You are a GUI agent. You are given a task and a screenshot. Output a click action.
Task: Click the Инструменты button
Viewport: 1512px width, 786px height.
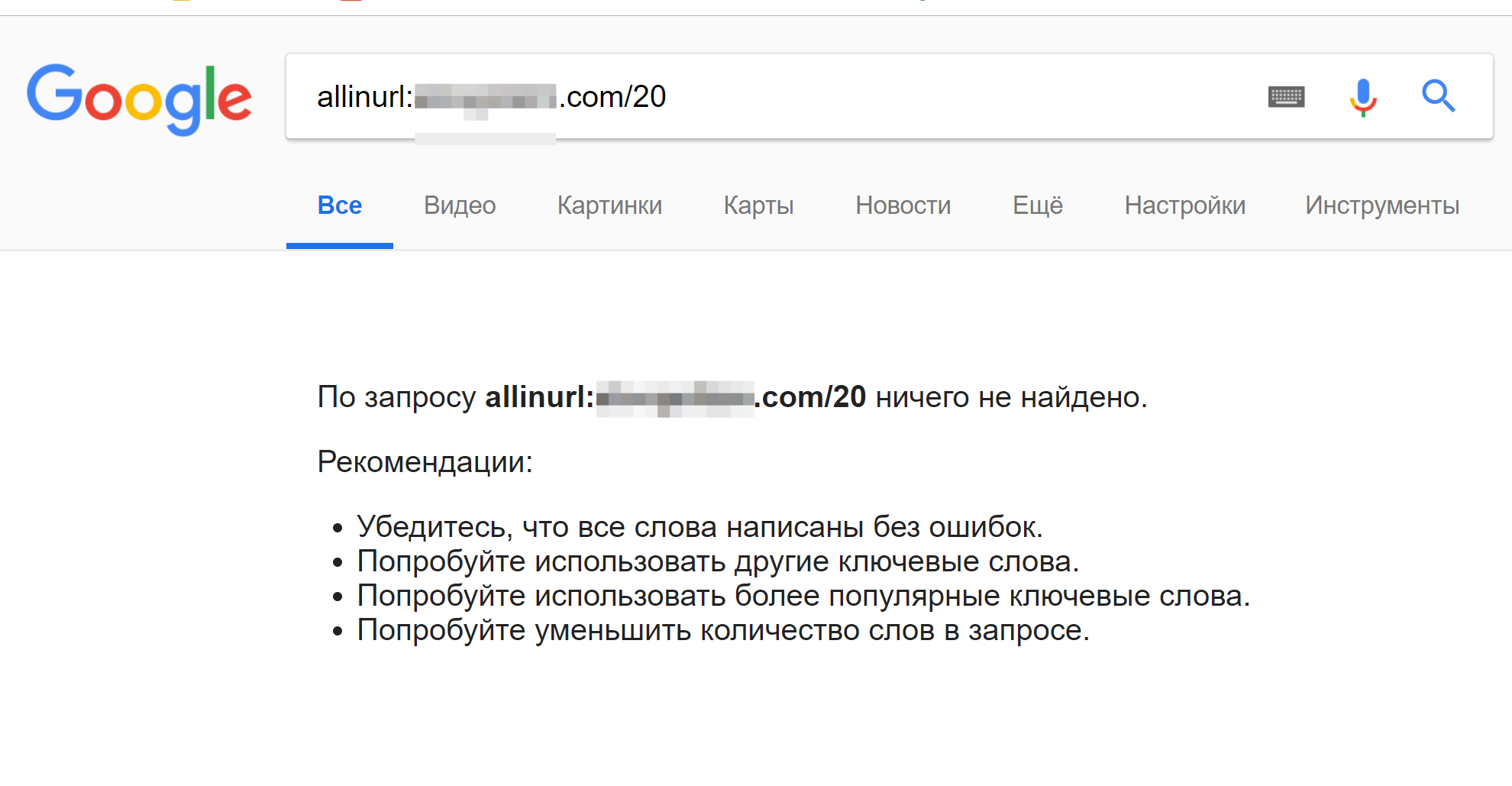pyautogui.click(x=1381, y=205)
